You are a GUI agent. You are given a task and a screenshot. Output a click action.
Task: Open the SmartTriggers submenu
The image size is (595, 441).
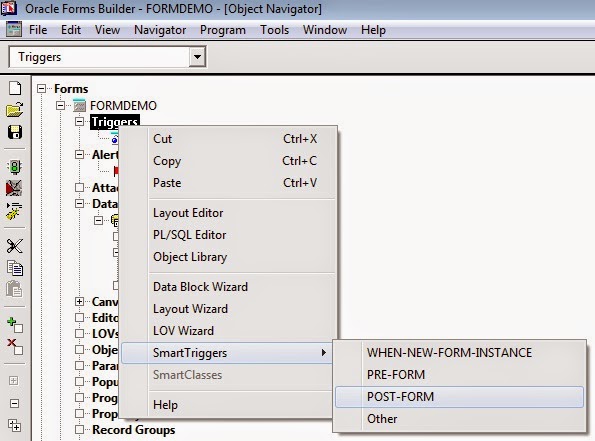click(227, 353)
